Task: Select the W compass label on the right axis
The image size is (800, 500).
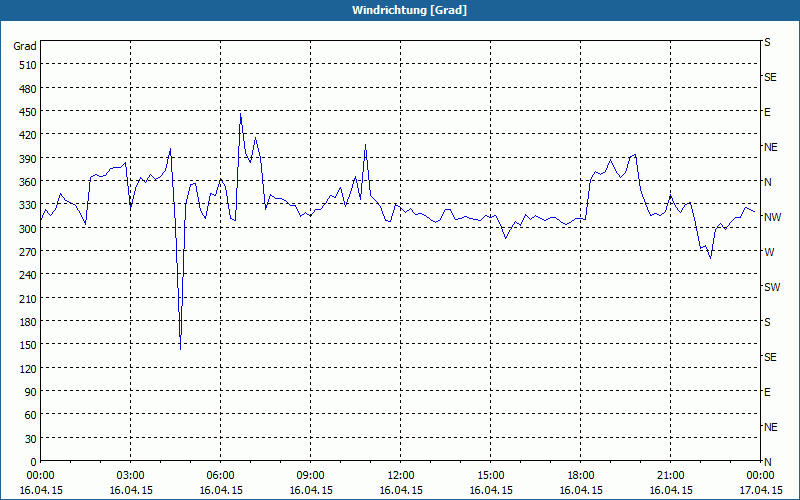Action: coord(768,252)
